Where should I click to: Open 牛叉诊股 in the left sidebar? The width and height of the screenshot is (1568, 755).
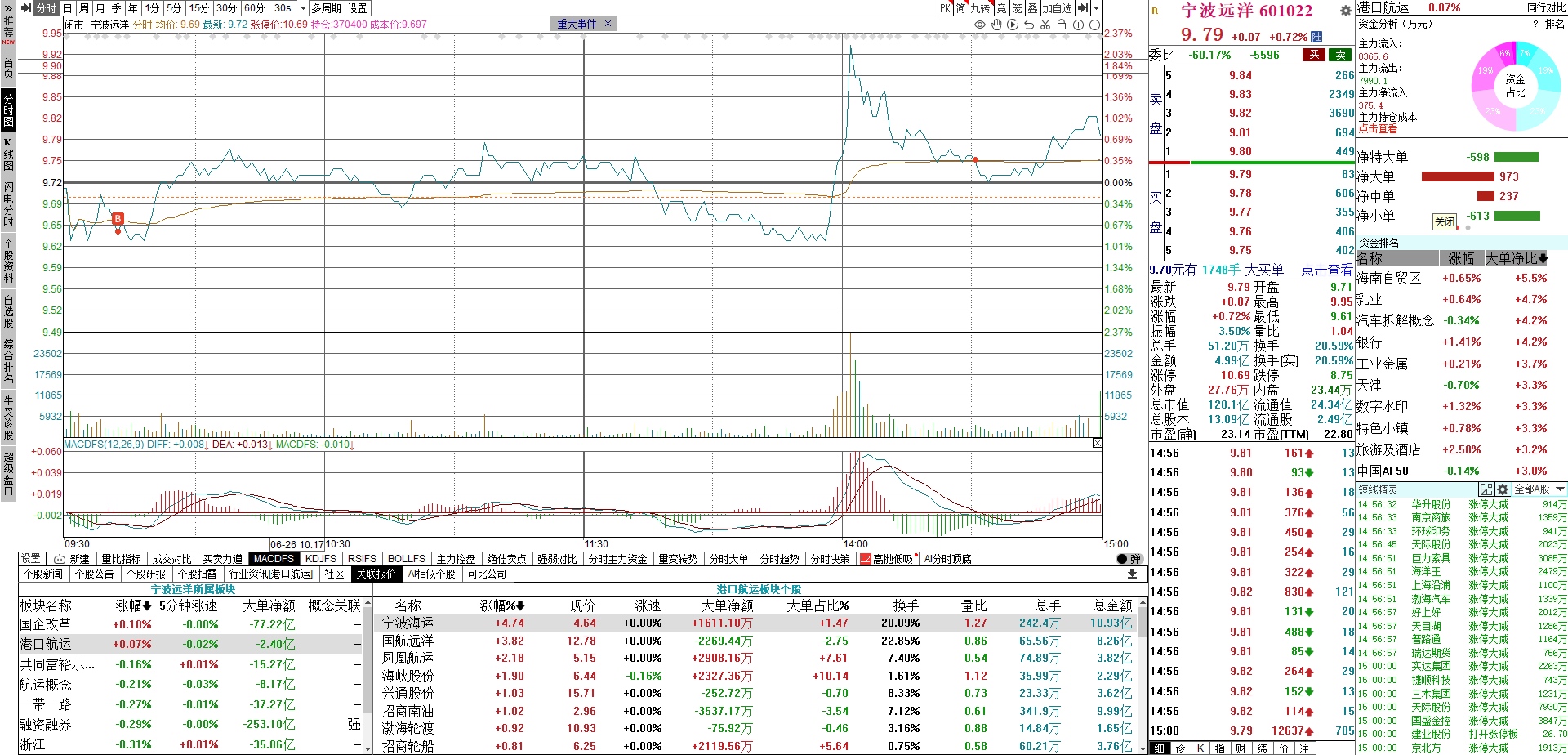click(x=8, y=418)
